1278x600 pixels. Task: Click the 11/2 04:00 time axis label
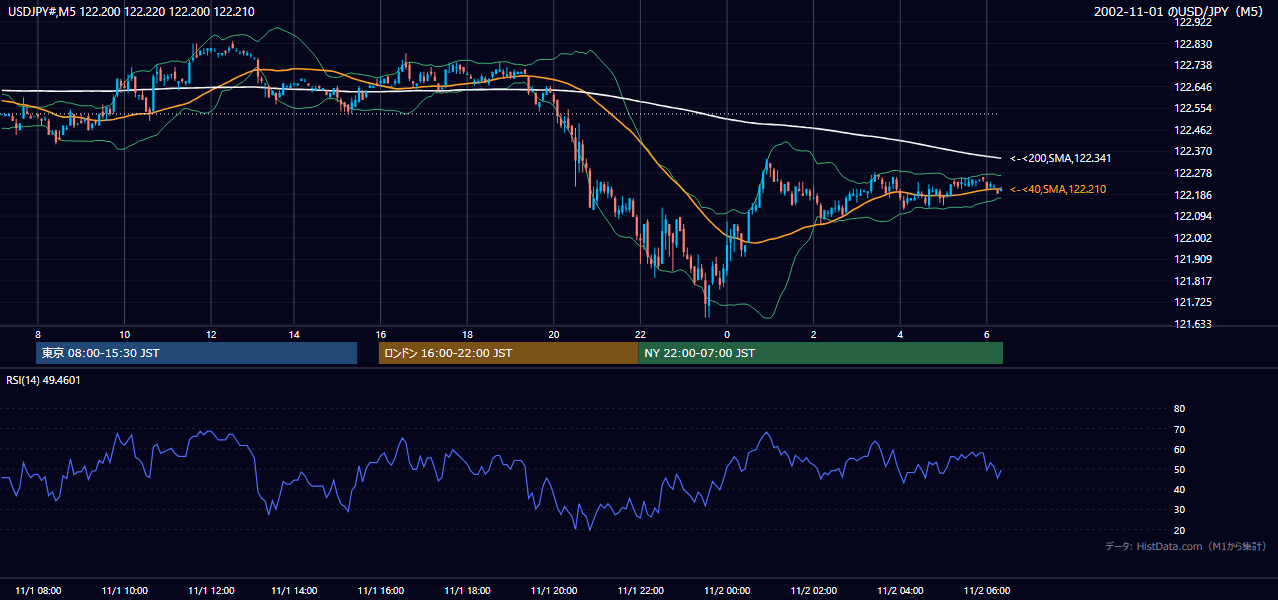coord(900,590)
